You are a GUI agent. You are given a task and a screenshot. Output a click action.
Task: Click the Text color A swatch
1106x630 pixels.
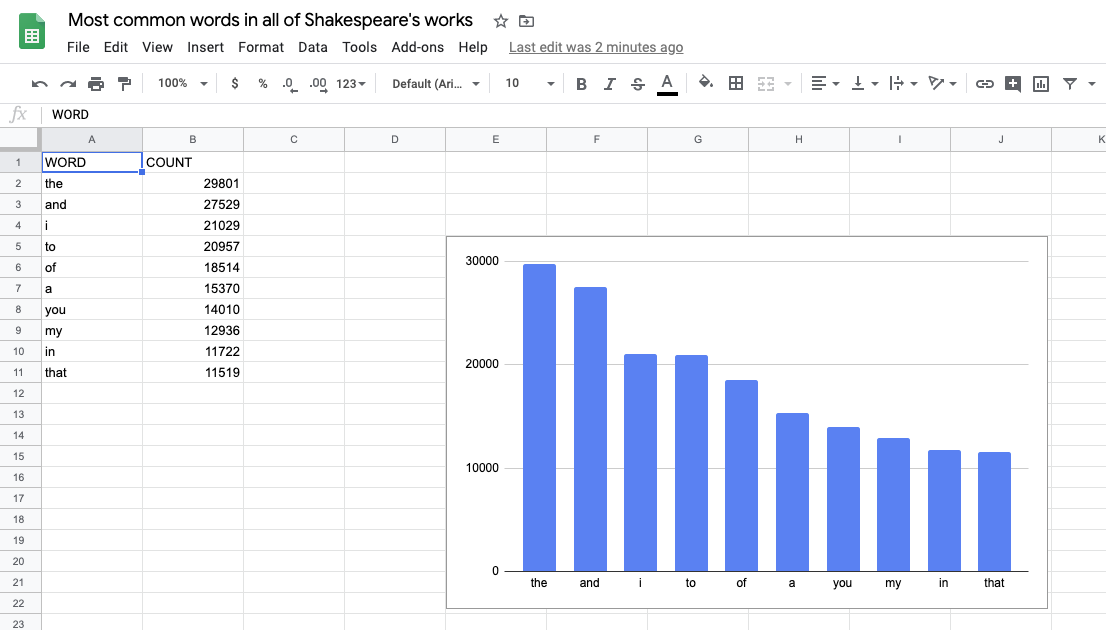[667, 84]
